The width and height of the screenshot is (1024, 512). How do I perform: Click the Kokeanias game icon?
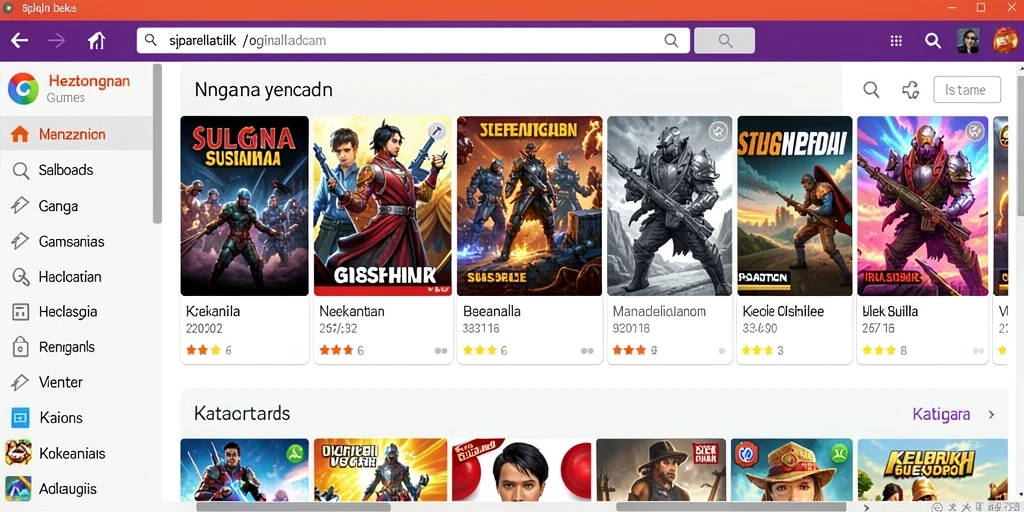[18, 453]
